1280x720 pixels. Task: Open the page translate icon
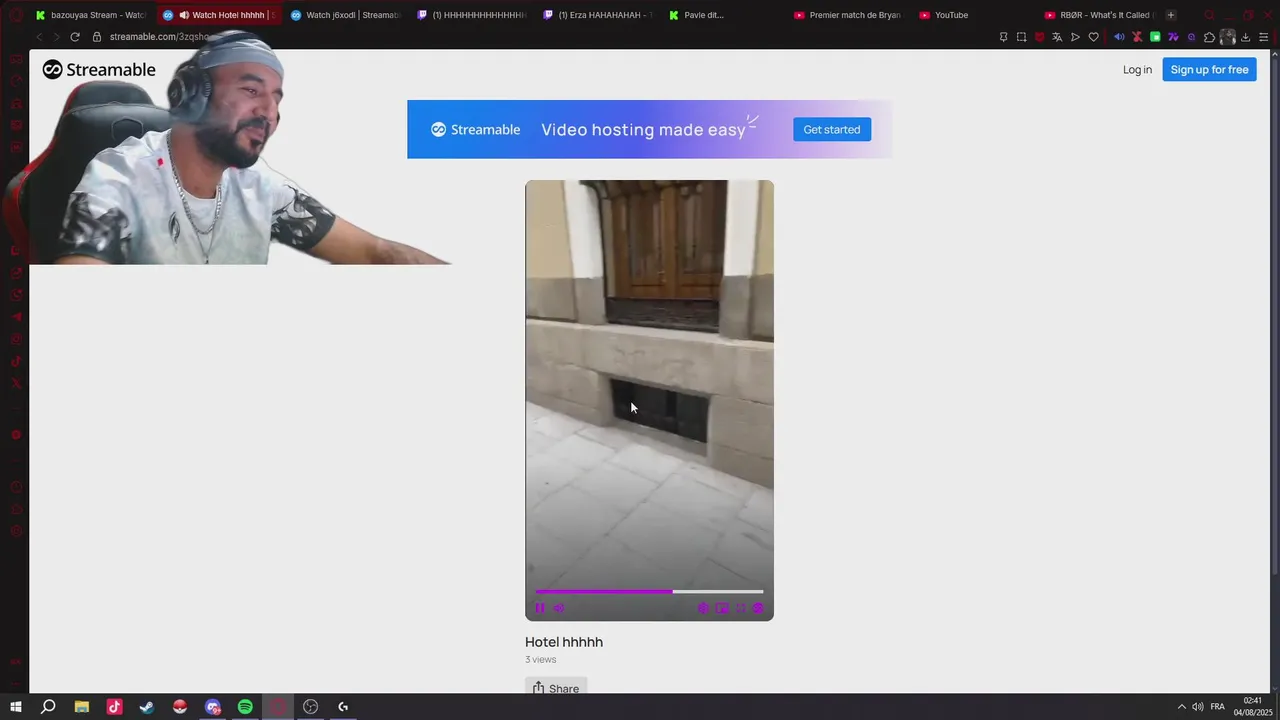point(1057,37)
